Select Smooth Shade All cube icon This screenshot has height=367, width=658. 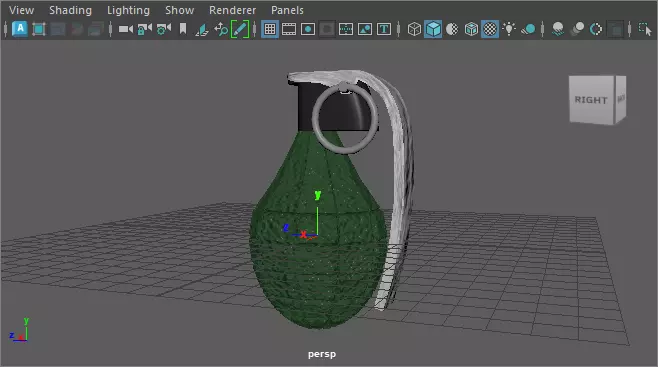coord(433,29)
